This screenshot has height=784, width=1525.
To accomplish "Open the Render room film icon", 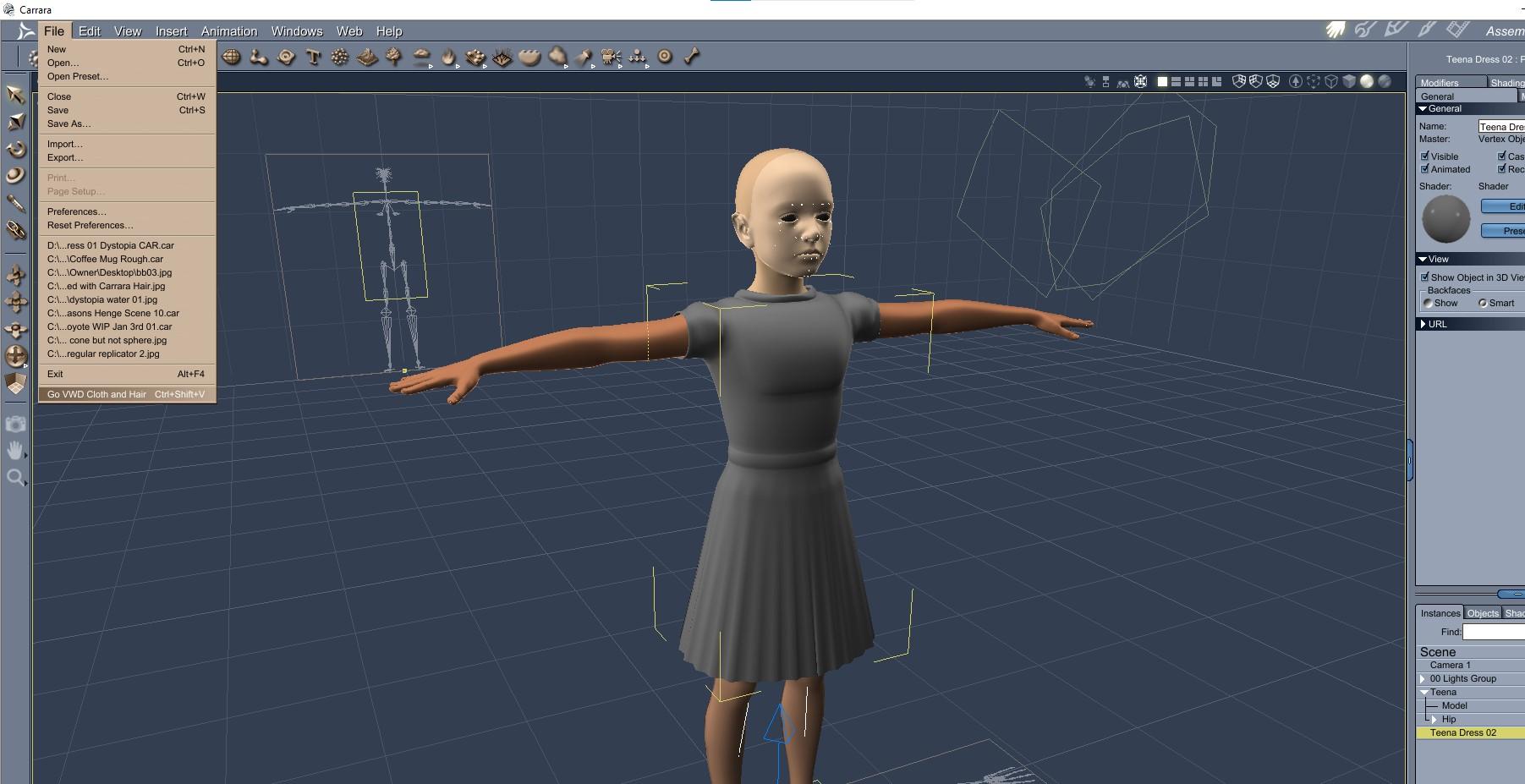I will point(1457,30).
